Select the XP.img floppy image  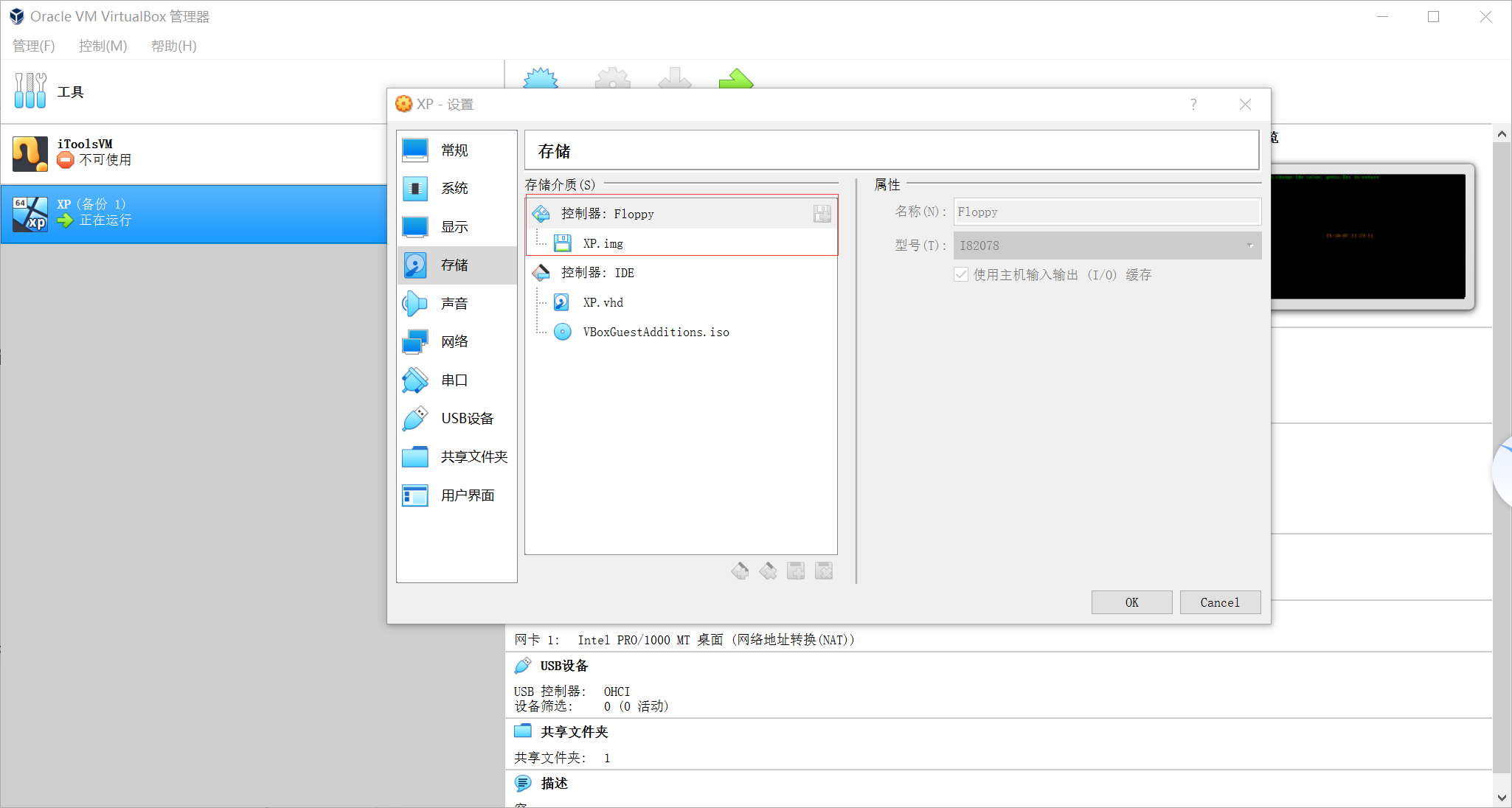[x=682, y=243]
